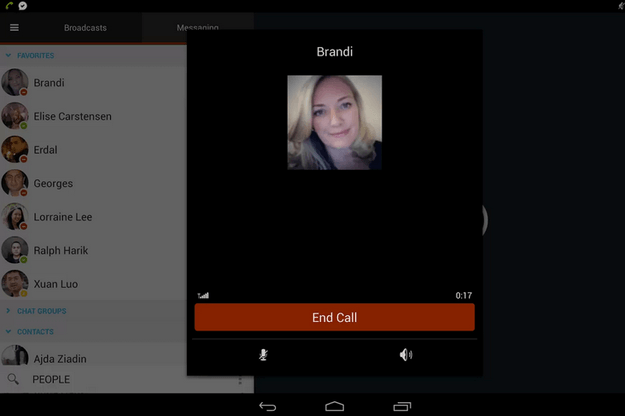The width and height of the screenshot is (625, 416).
Task: Switch to the Broadcasts tab
Action: tap(85, 28)
